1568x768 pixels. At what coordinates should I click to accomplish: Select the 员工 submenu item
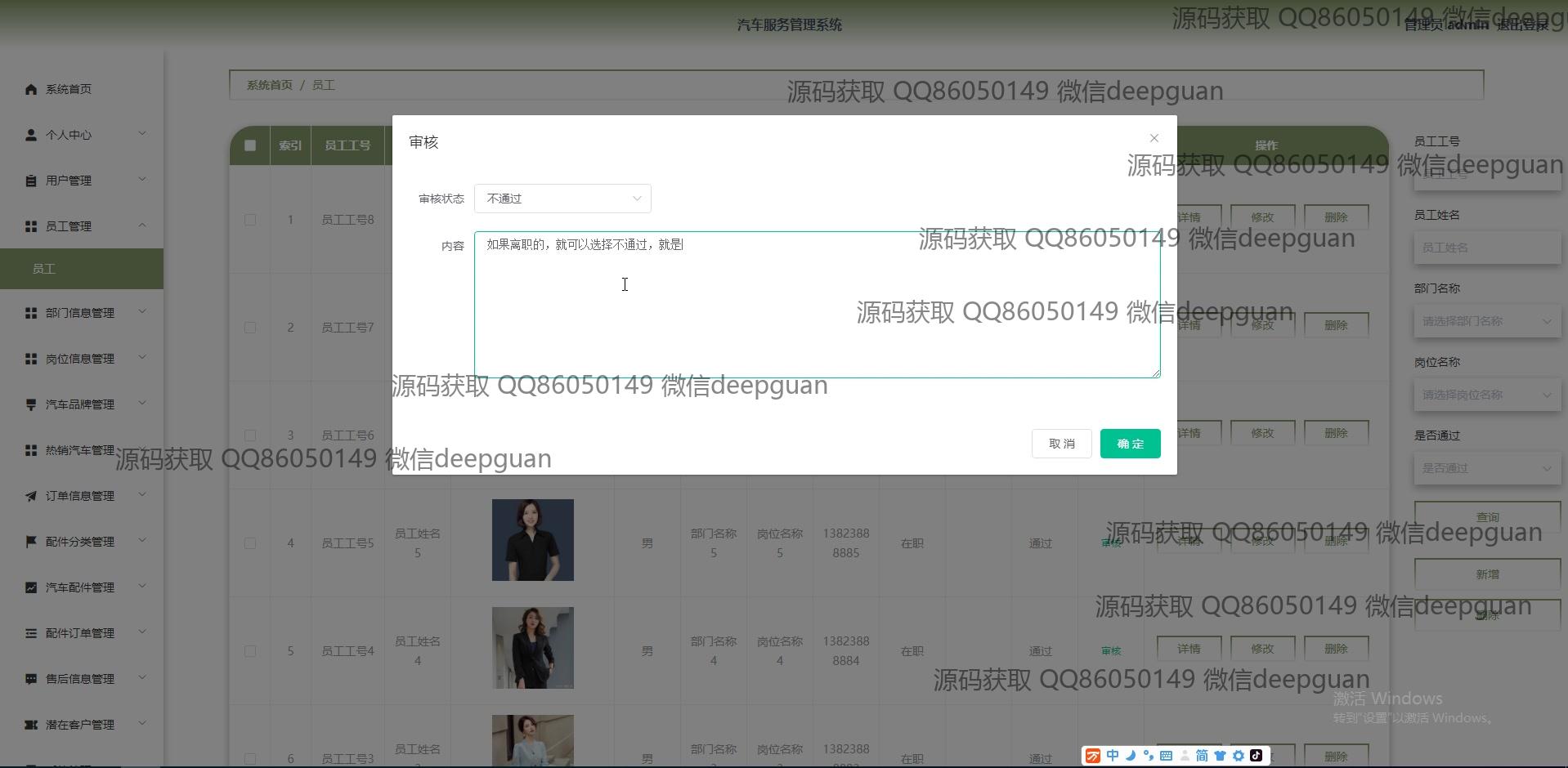point(82,269)
